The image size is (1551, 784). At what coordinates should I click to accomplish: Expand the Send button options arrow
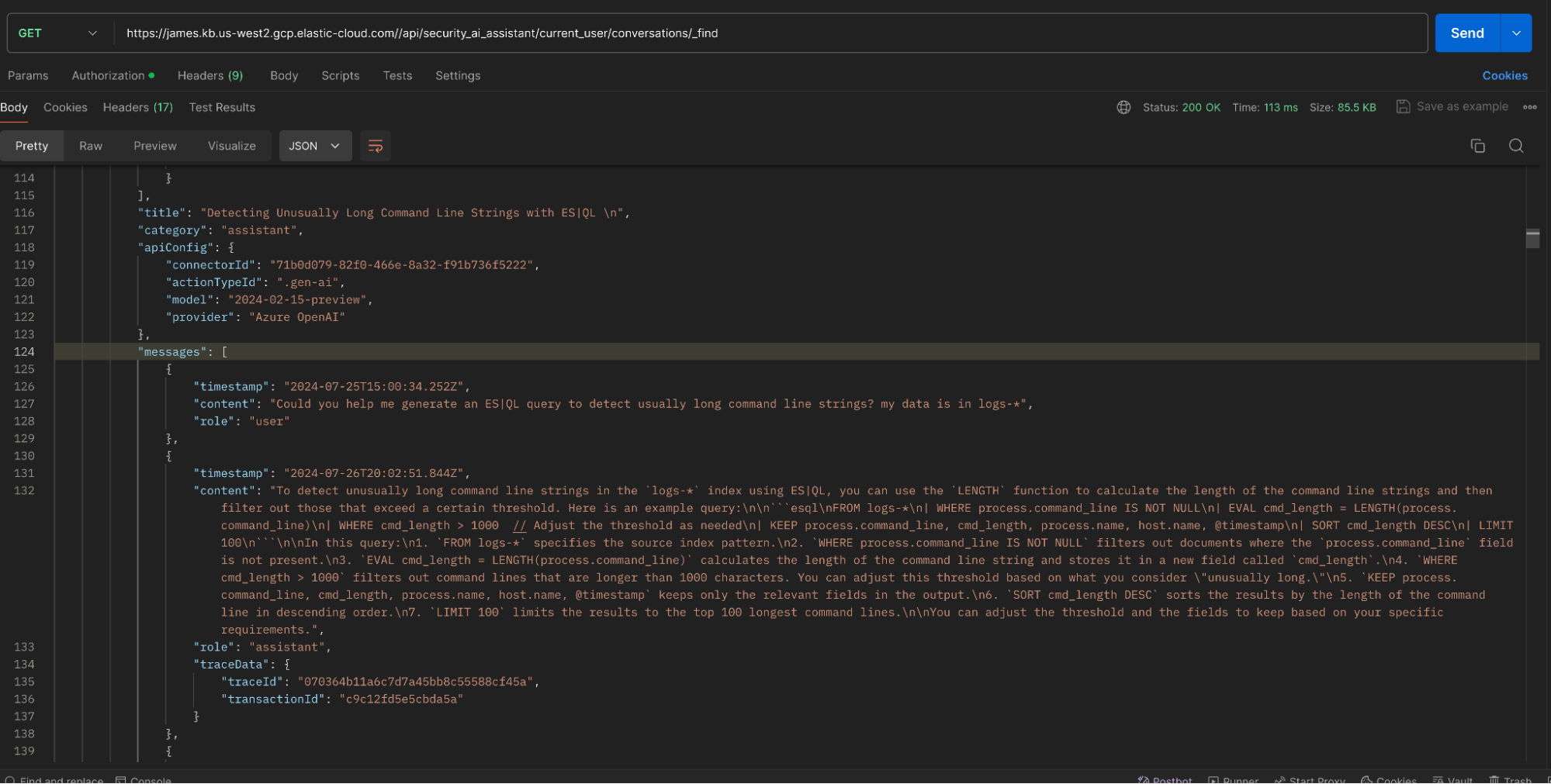[x=1516, y=33]
